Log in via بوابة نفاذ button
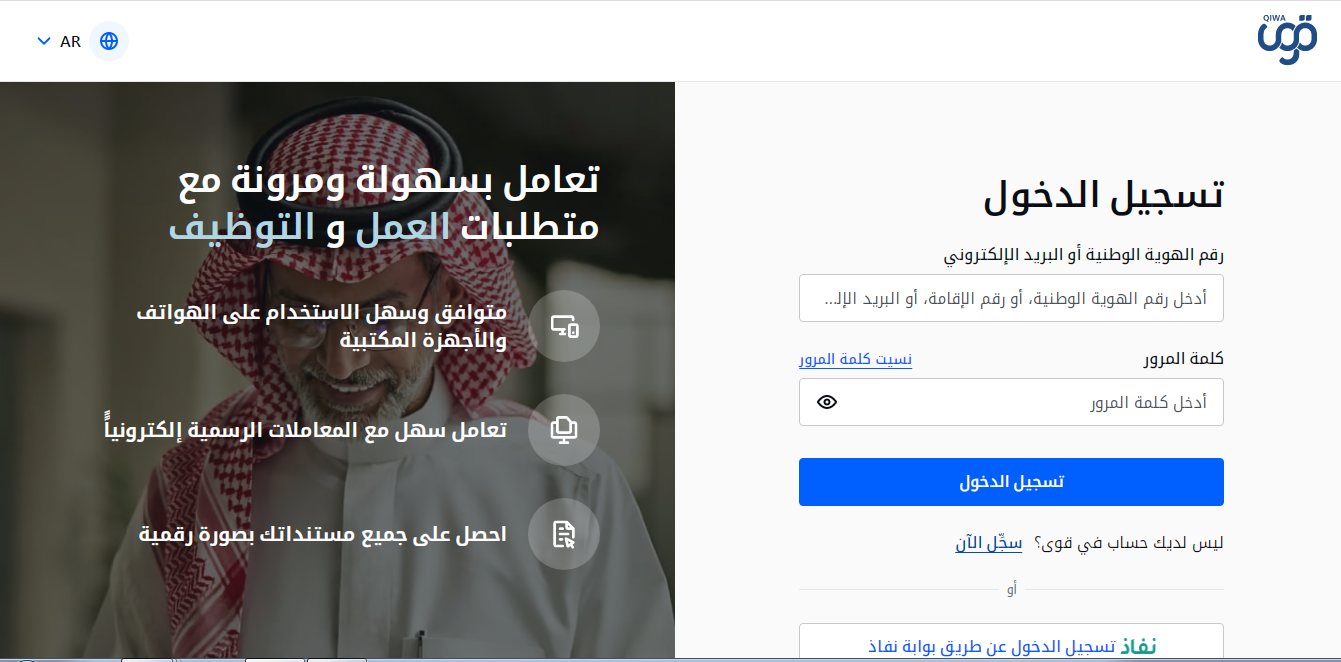 1011,643
